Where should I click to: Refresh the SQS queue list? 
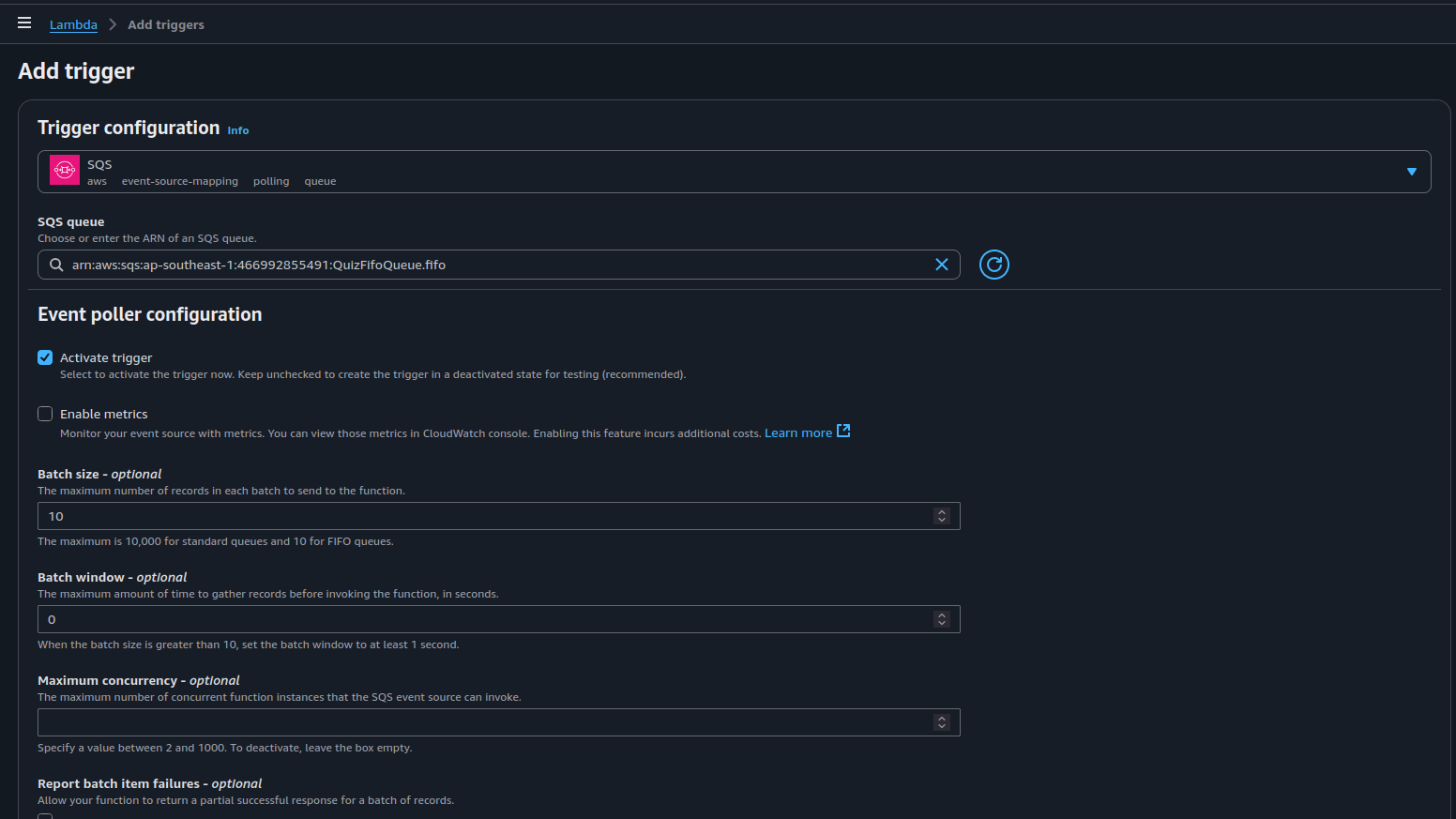pos(993,265)
